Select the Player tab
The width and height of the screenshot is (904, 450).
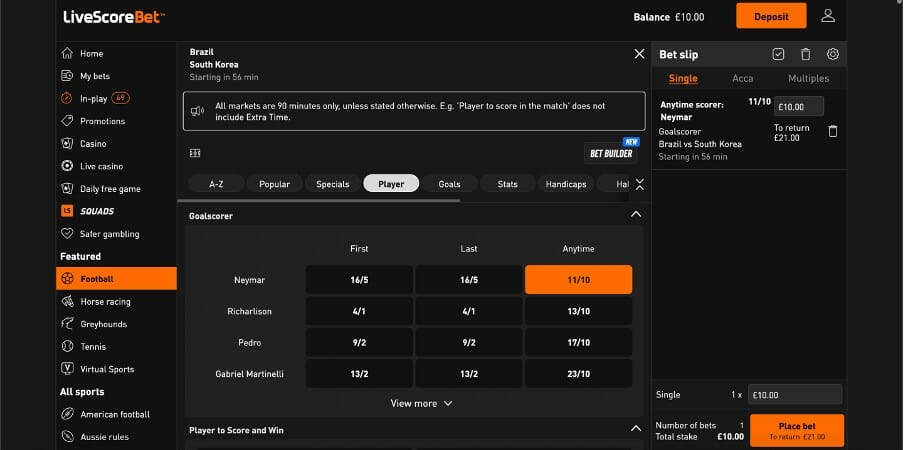point(391,184)
